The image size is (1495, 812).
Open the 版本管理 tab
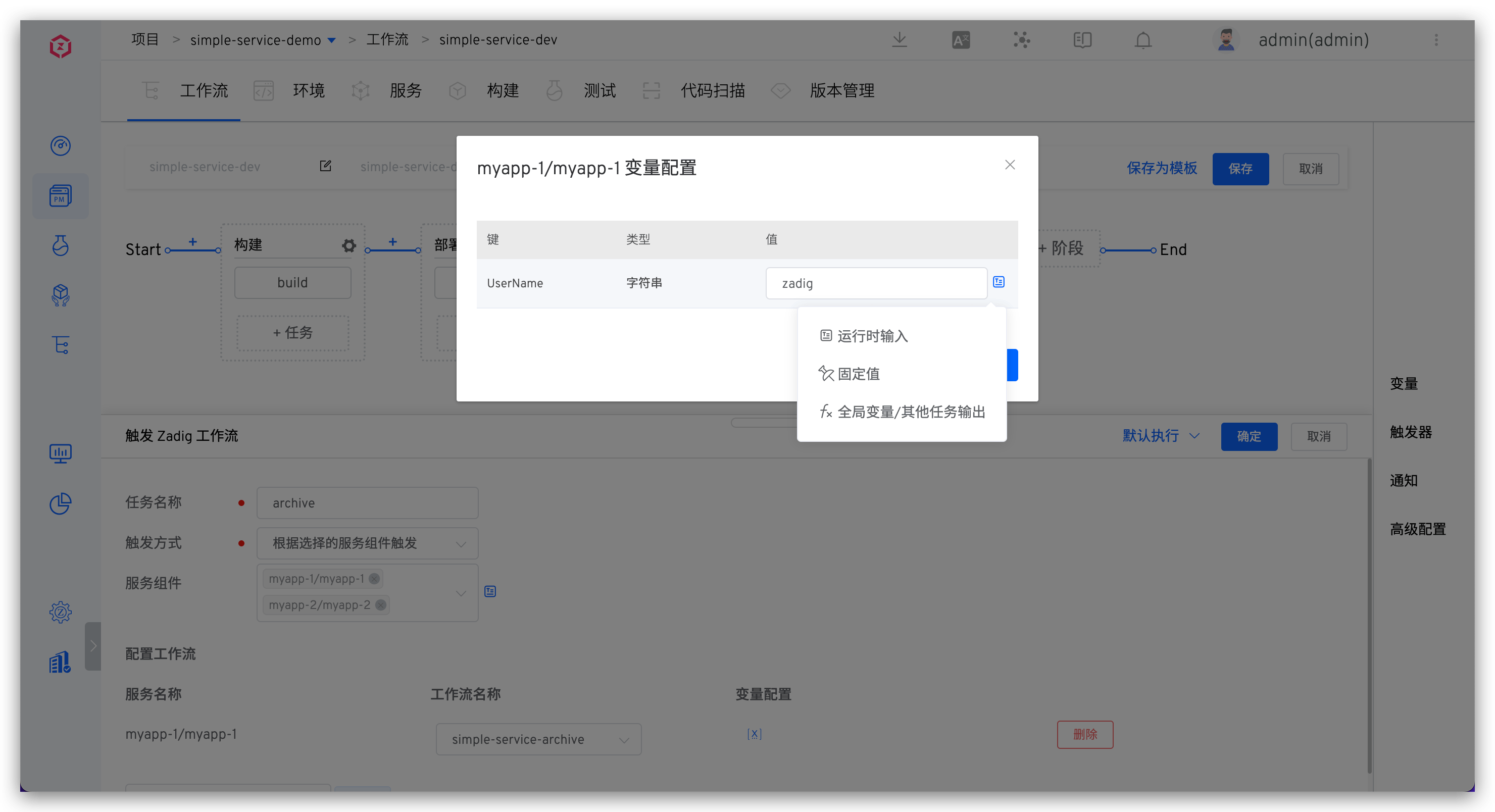(x=842, y=90)
